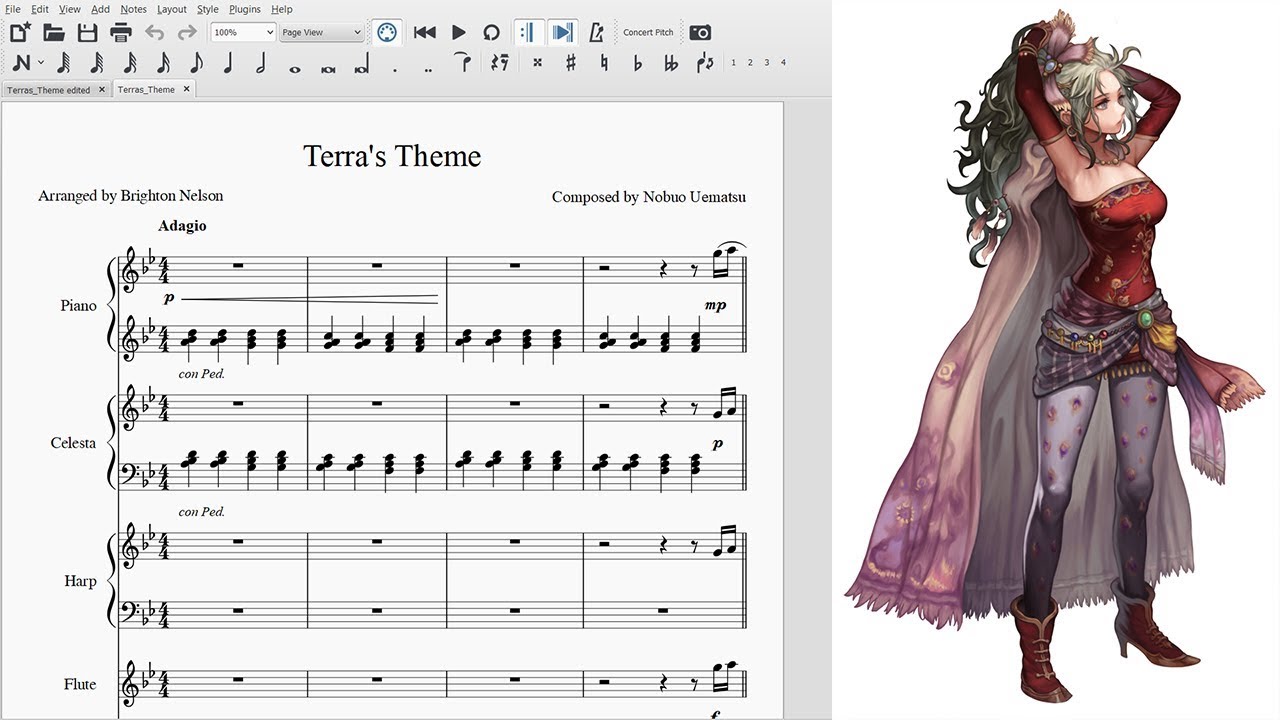The width and height of the screenshot is (1280, 720).
Task: Select double whole note duration
Action: coord(328,68)
